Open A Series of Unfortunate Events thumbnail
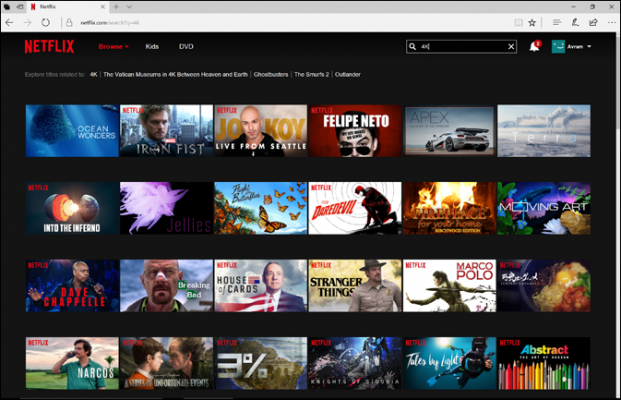This screenshot has width=621, height=400. point(166,363)
